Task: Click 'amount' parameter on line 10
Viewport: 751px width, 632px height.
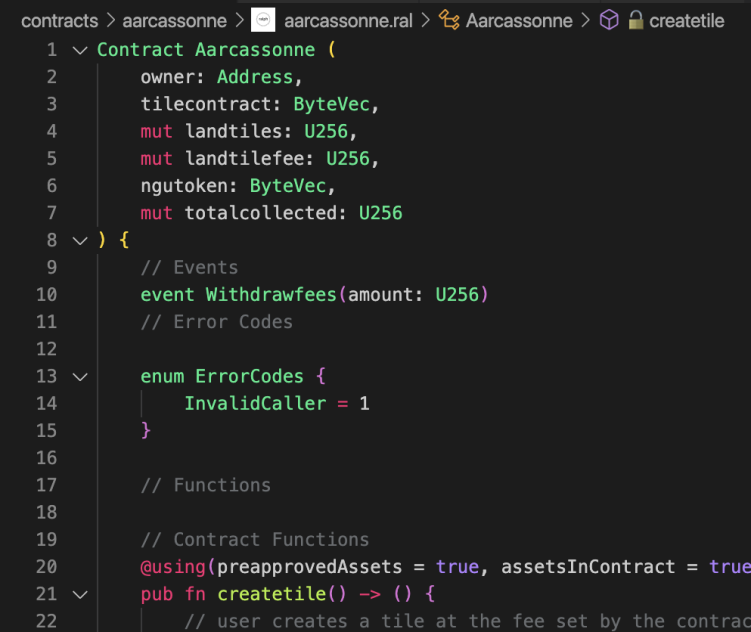Action: 380,295
